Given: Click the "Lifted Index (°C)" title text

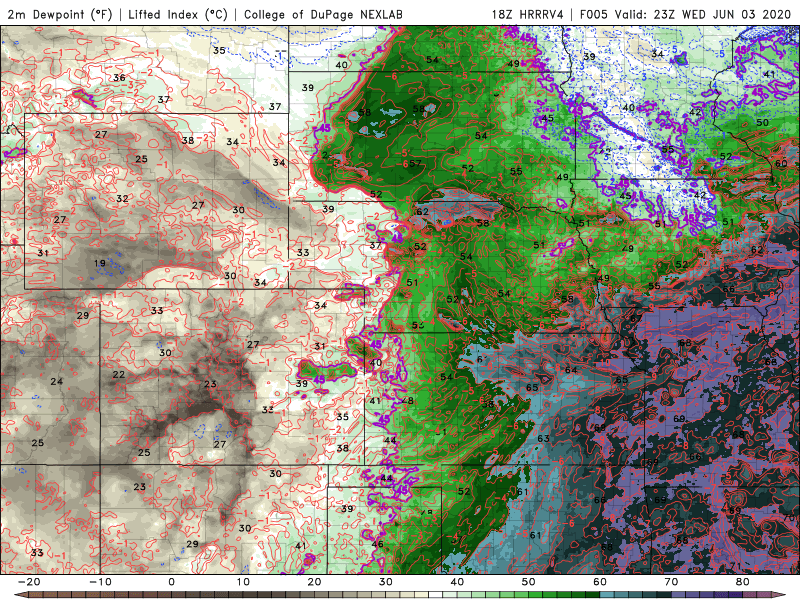Looking at the screenshot, I should [178, 14].
